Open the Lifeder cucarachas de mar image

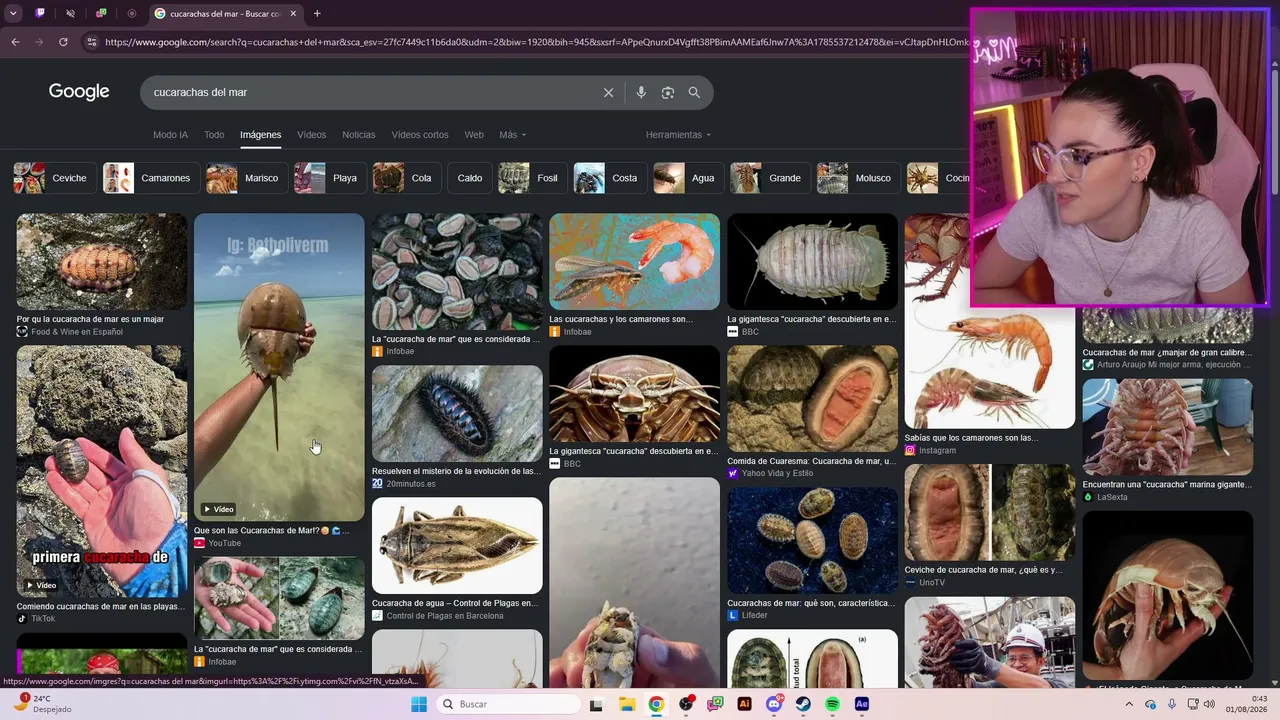coord(812,541)
